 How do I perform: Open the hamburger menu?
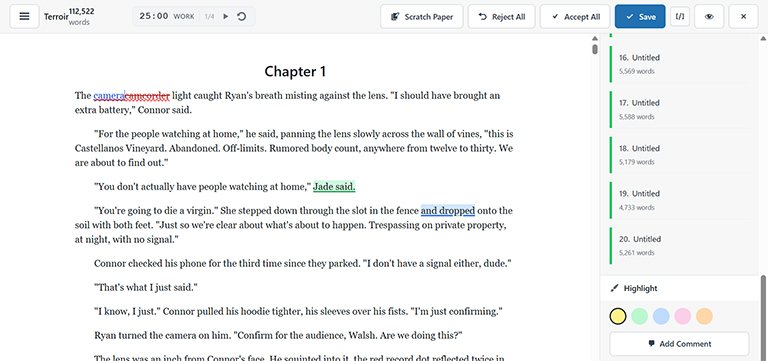point(24,17)
